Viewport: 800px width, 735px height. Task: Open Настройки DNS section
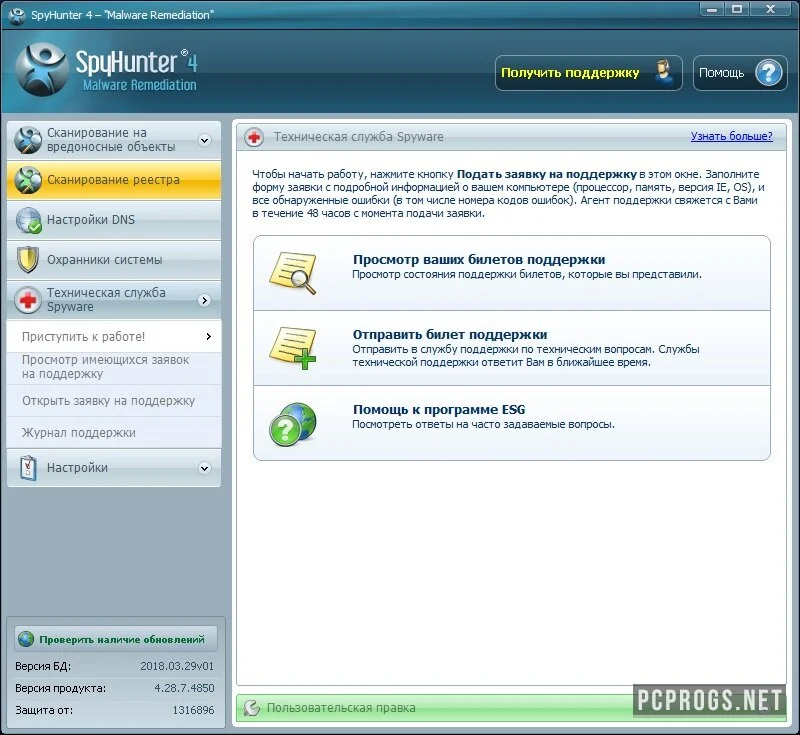click(114, 220)
